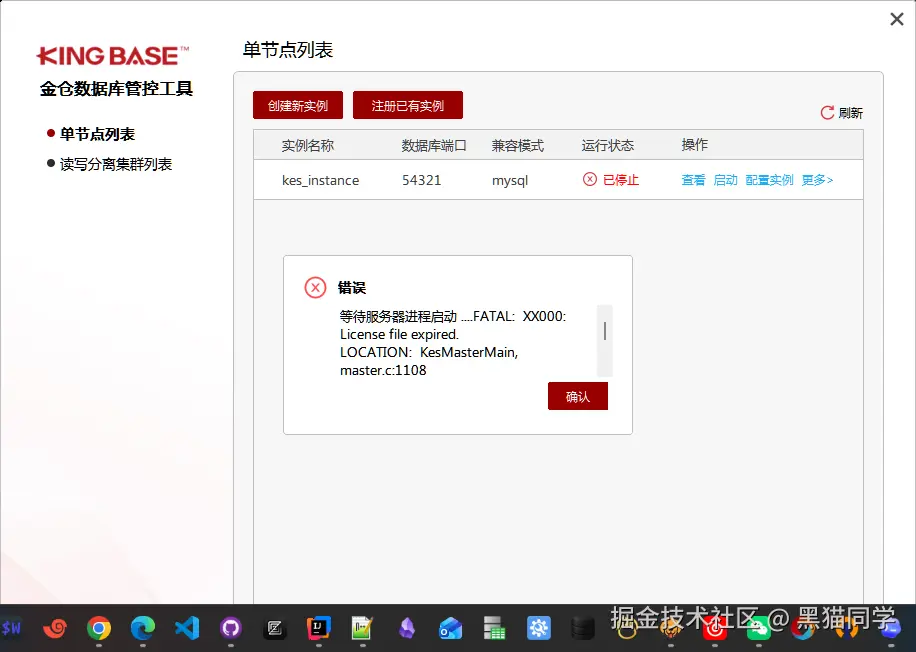Viewport: 916px width, 652px height.
Task: Click the refresh icon beside 刷新
Action: 827,113
